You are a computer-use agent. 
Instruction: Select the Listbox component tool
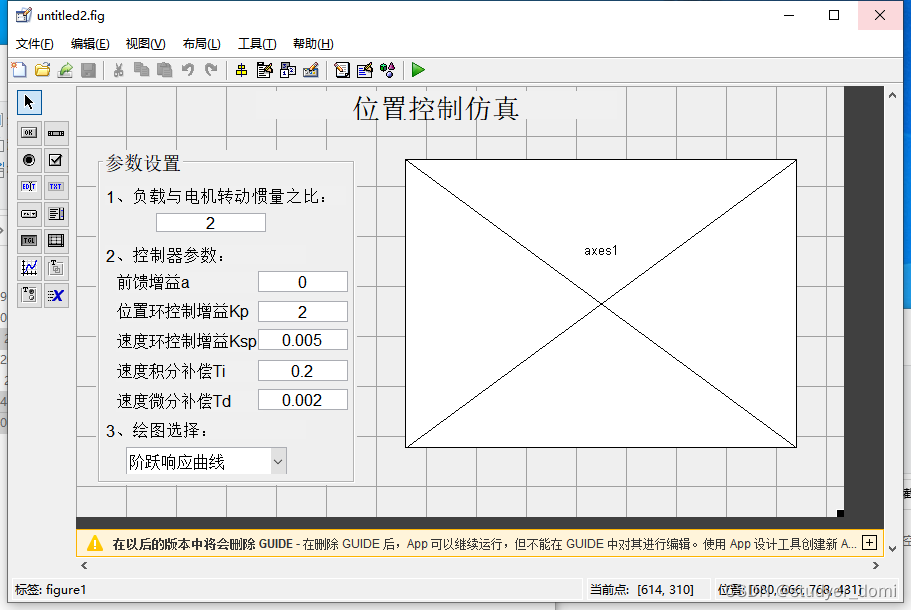point(56,214)
